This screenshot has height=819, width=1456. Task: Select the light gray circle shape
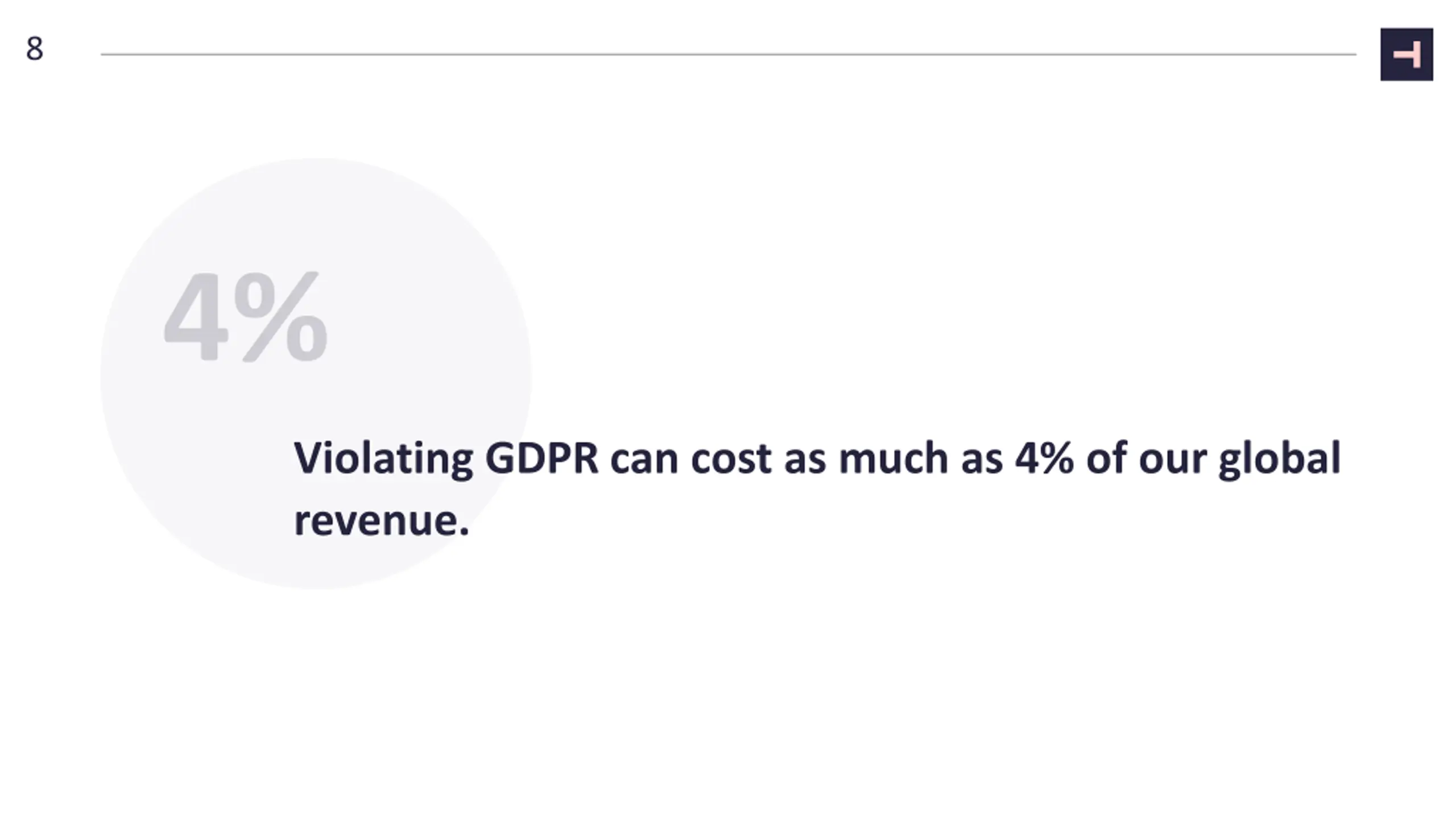tap(316, 374)
